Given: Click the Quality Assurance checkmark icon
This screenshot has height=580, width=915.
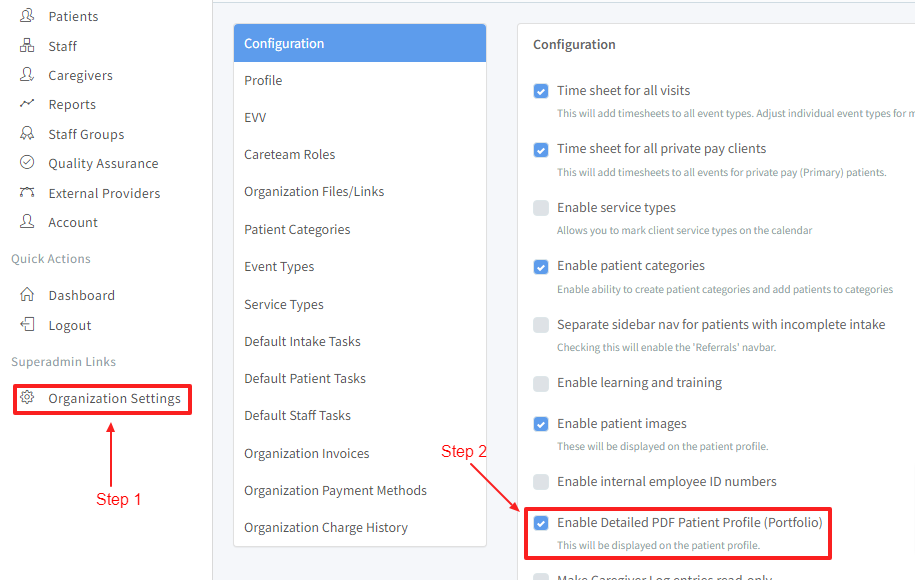Looking at the screenshot, I should [x=27, y=163].
